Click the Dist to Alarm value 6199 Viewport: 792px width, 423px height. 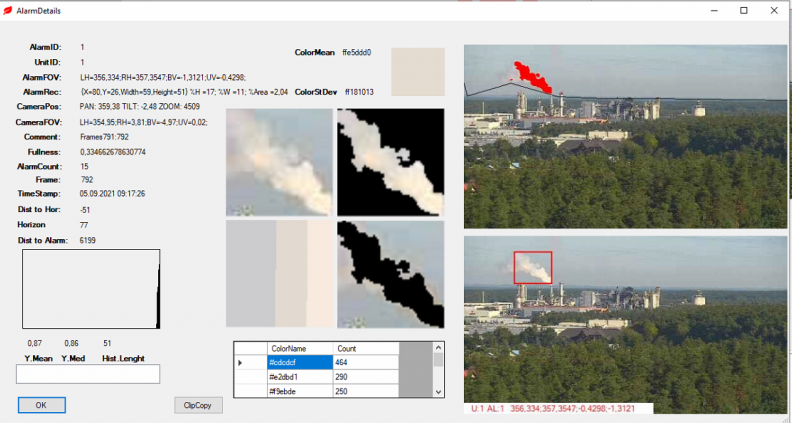(87, 240)
